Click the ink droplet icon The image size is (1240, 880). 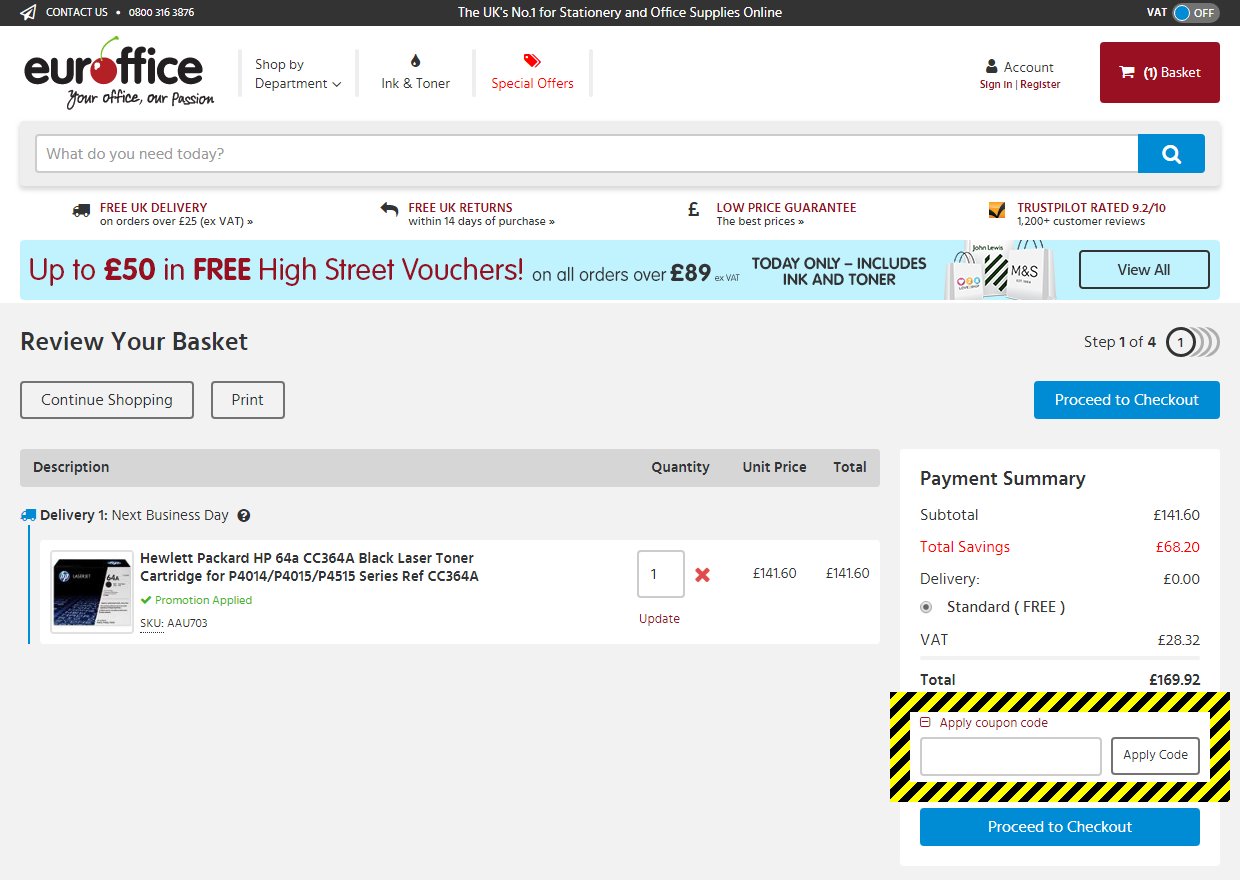(416, 61)
